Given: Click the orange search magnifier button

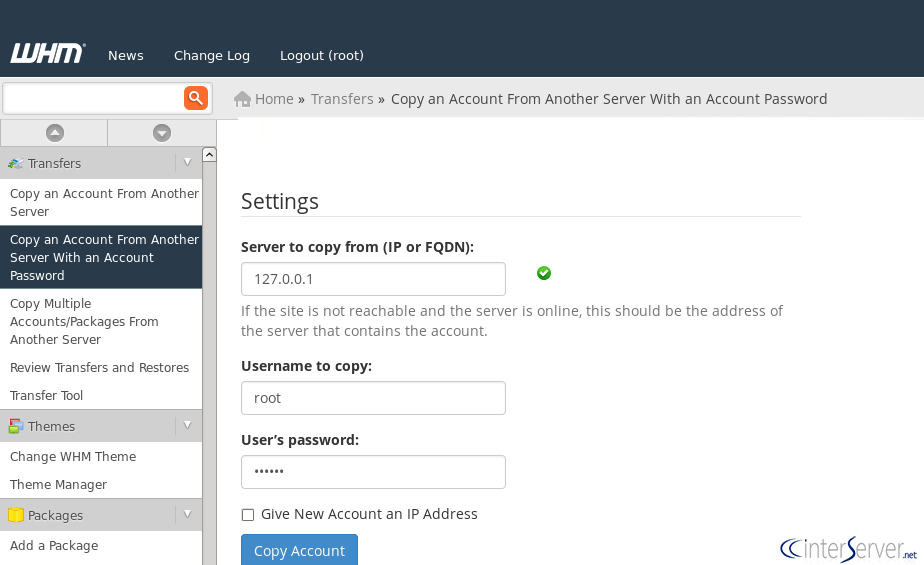Looking at the screenshot, I should (x=196, y=98).
